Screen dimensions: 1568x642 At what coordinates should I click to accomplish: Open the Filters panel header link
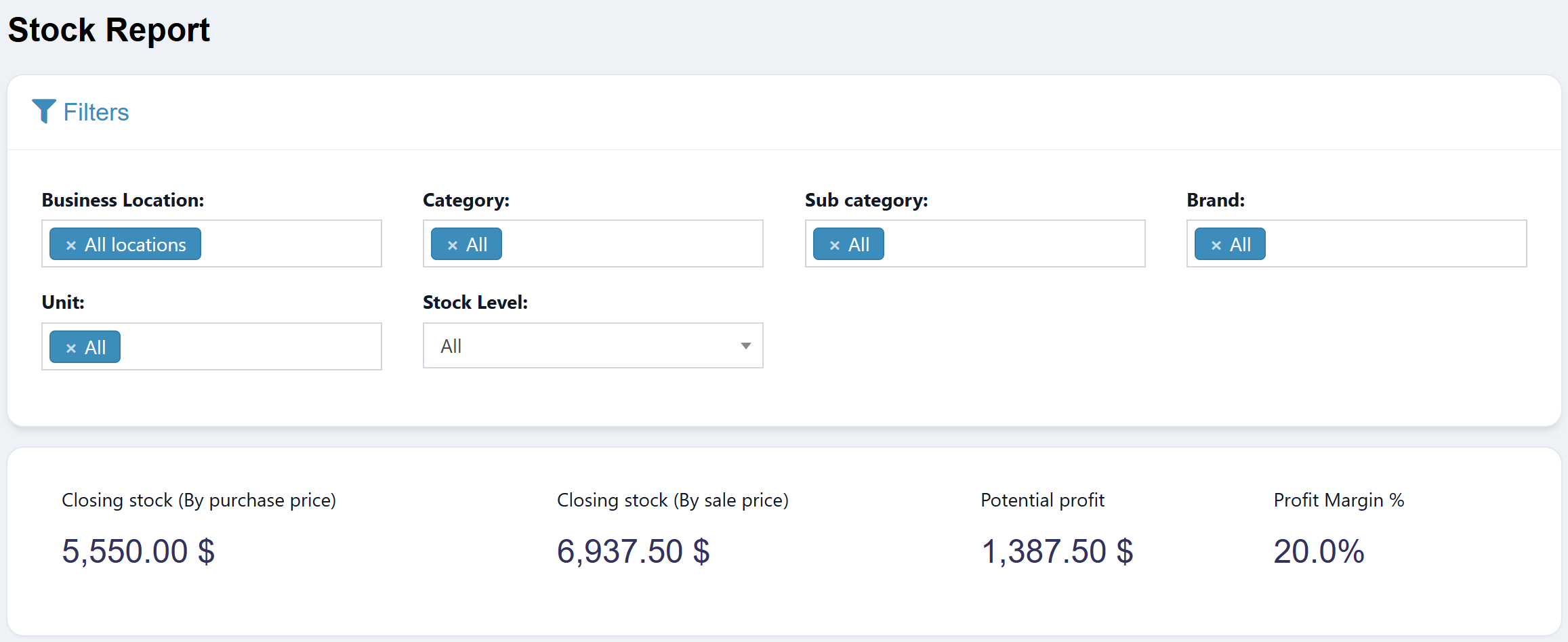pos(81,112)
